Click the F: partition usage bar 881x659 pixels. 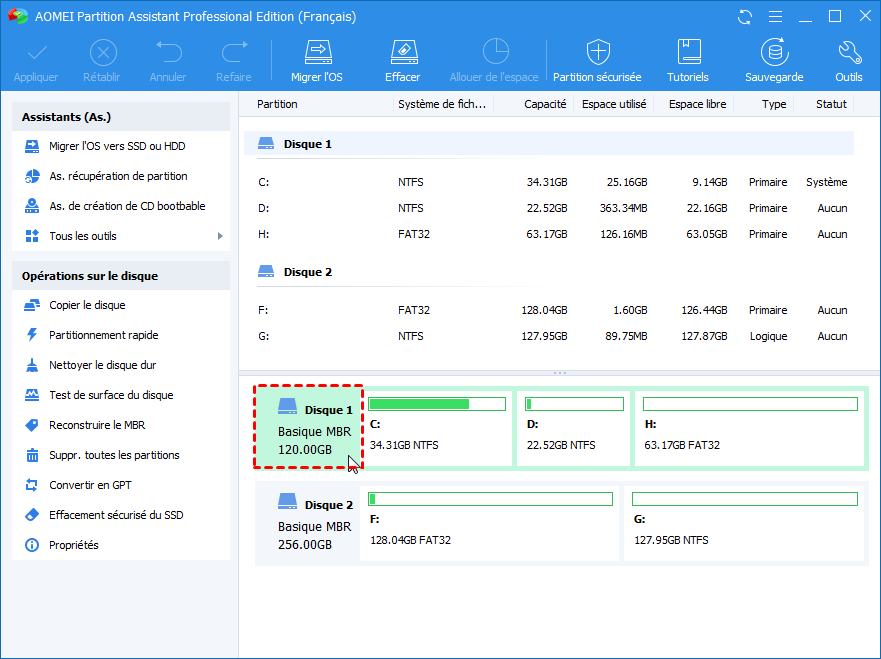click(490, 499)
